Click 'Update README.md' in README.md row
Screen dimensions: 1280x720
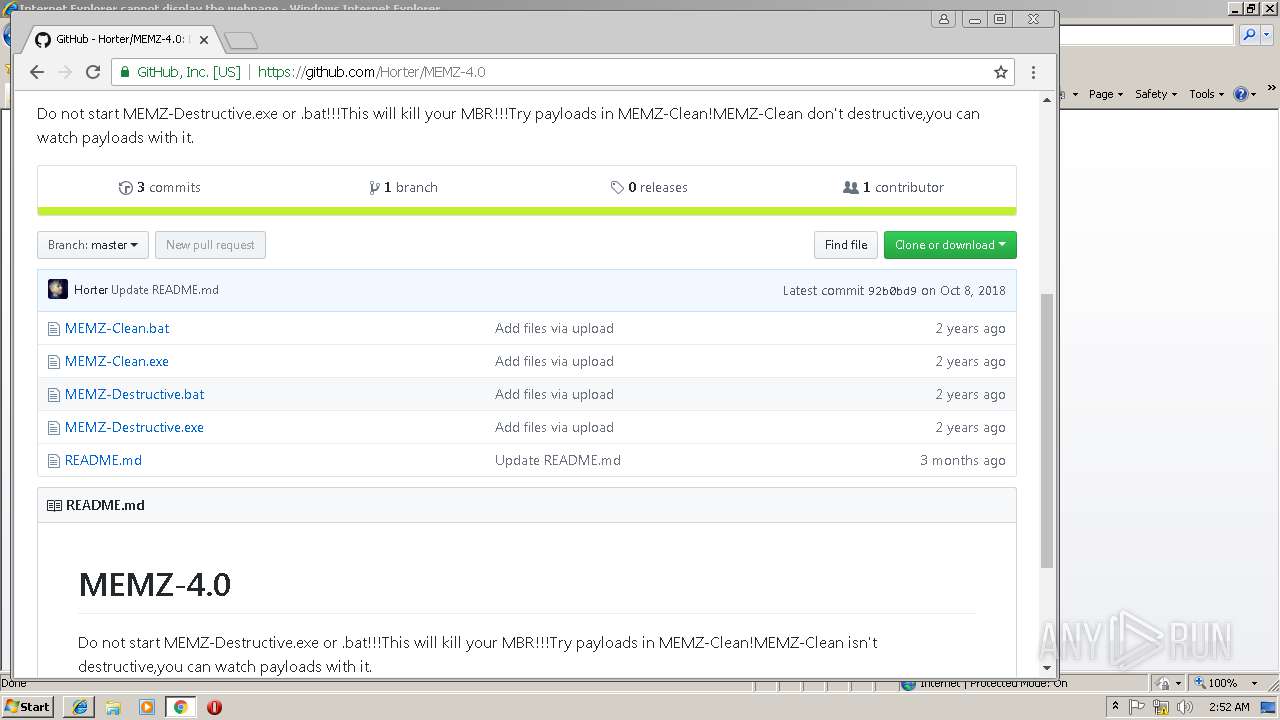(558, 460)
